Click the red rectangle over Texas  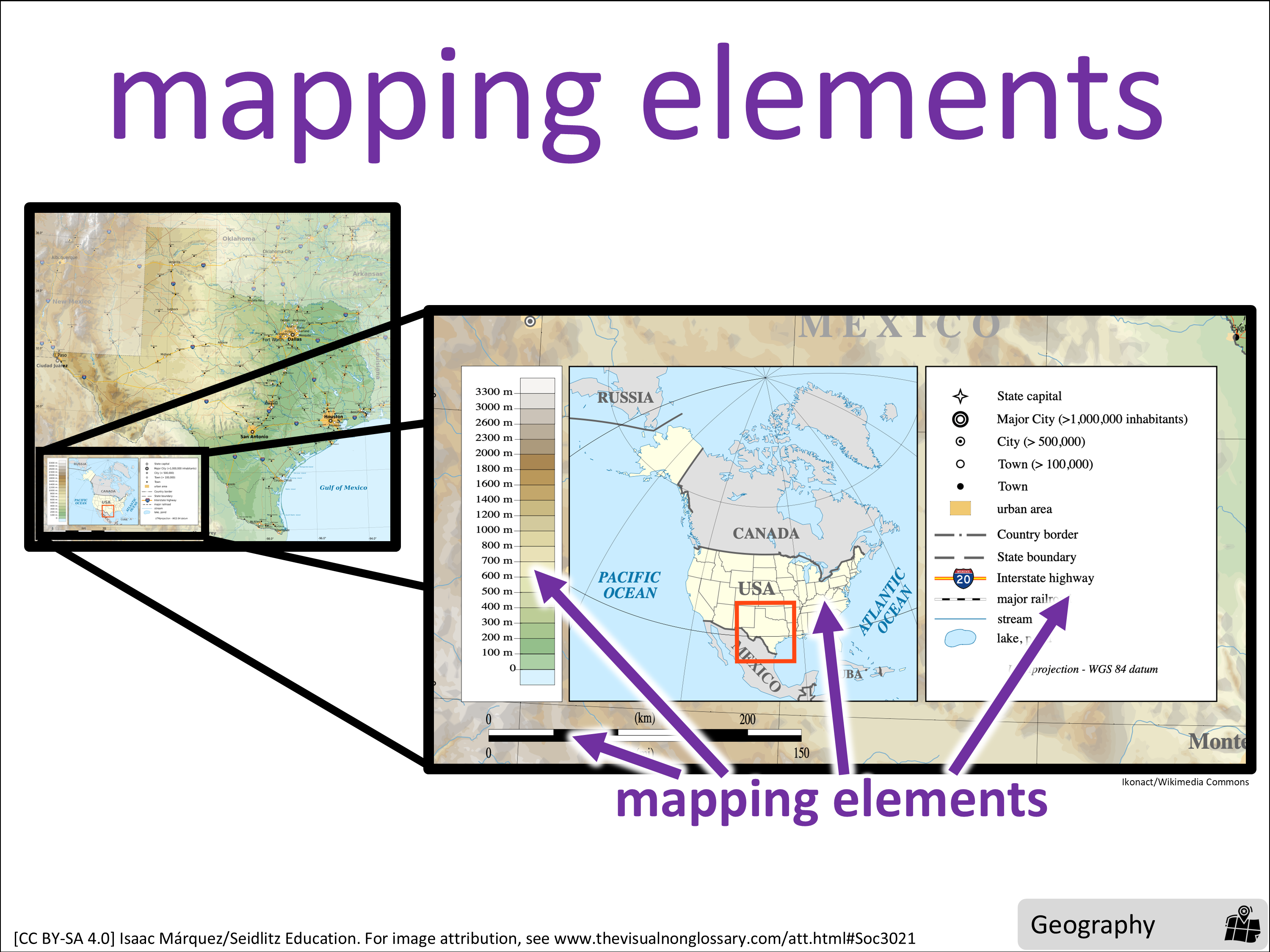point(765,632)
